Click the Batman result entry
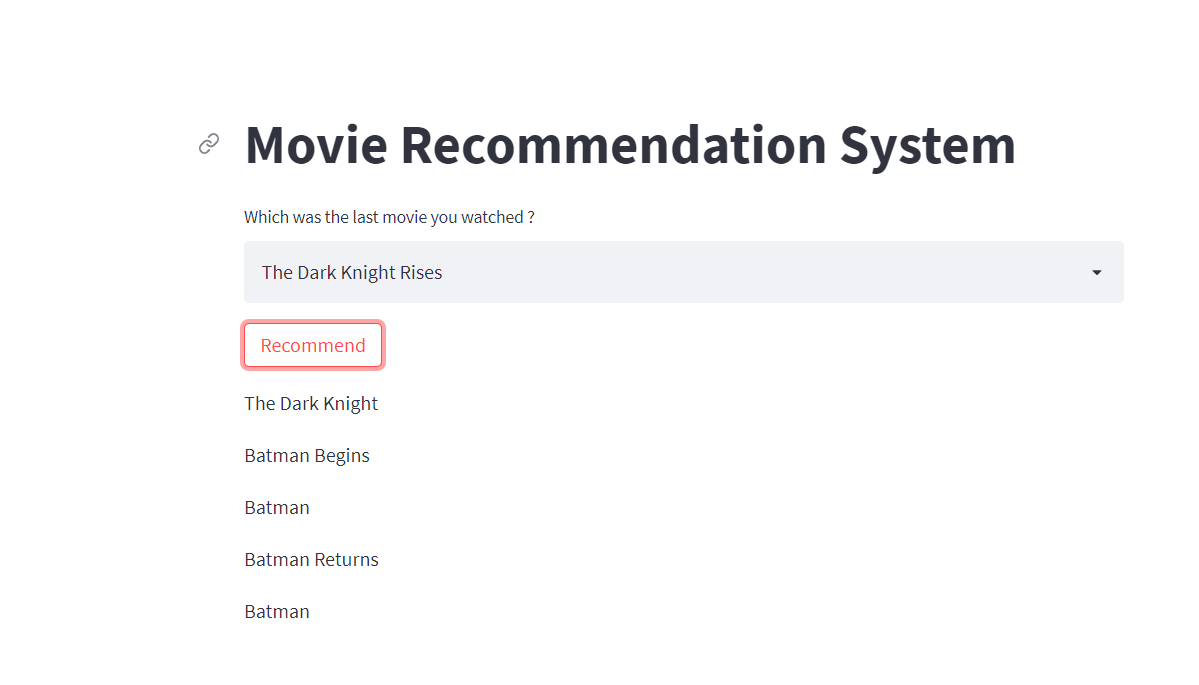The image size is (1199, 685). coord(277,507)
